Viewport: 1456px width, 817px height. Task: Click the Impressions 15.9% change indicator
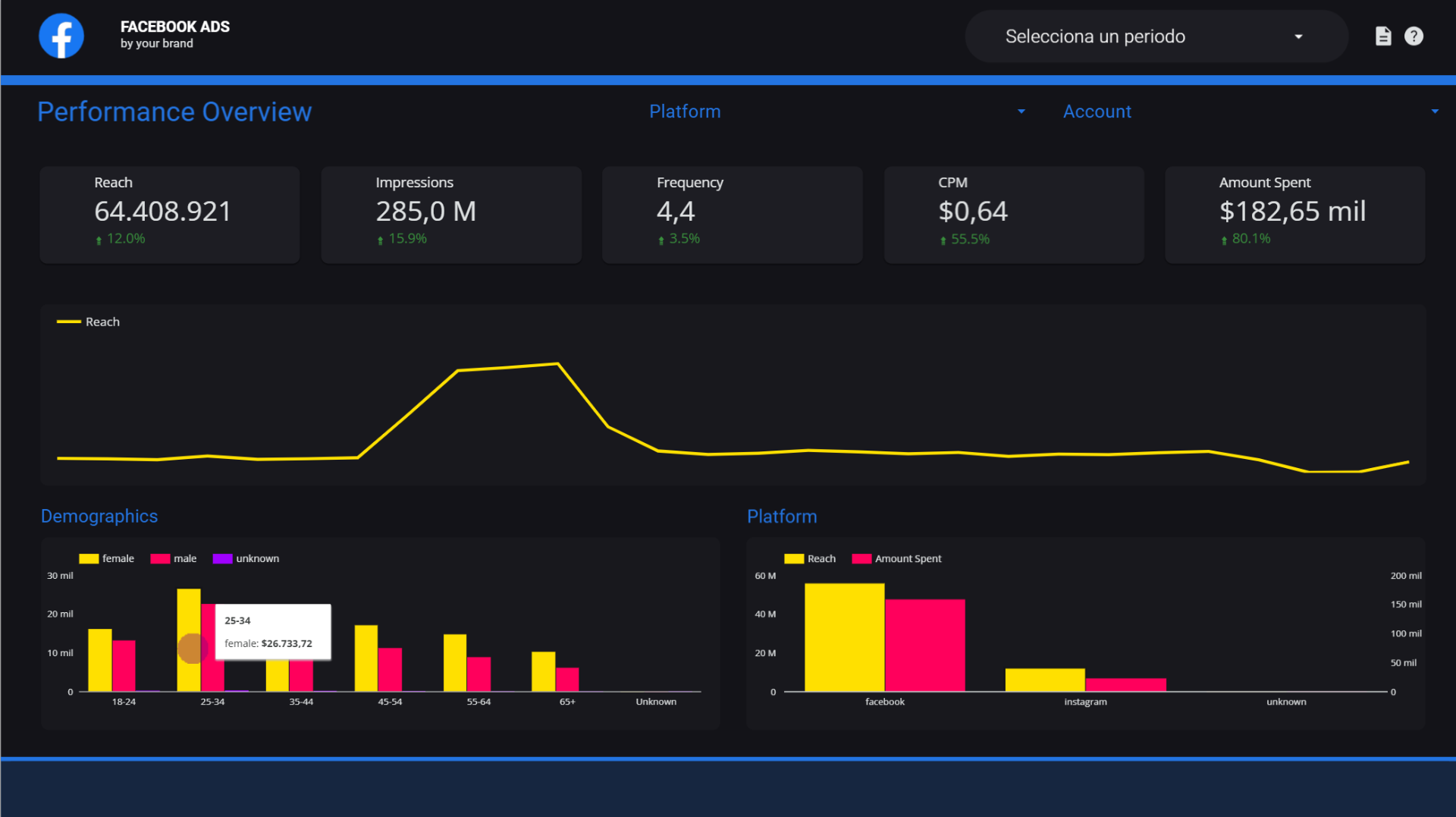(x=402, y=238)
